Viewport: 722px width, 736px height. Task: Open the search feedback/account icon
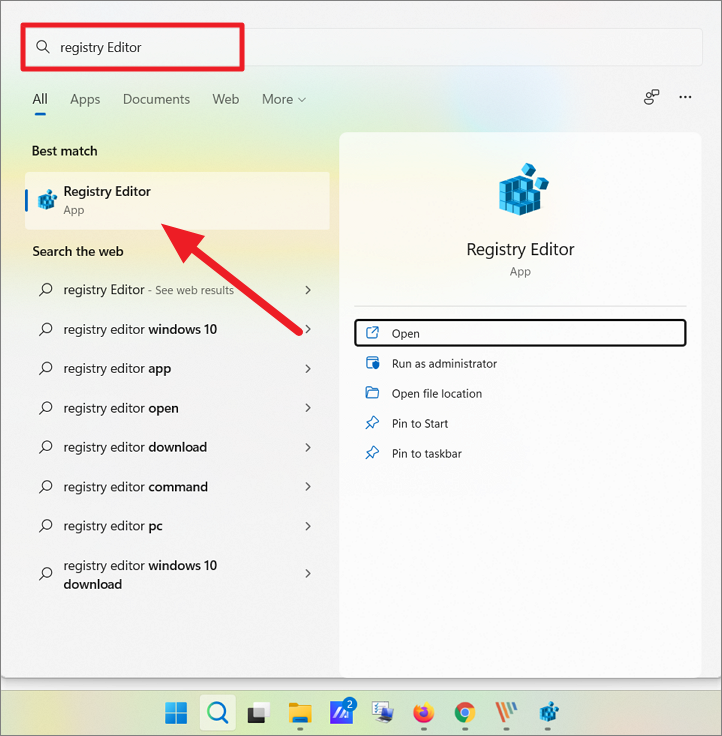click(x=651, y=97)
